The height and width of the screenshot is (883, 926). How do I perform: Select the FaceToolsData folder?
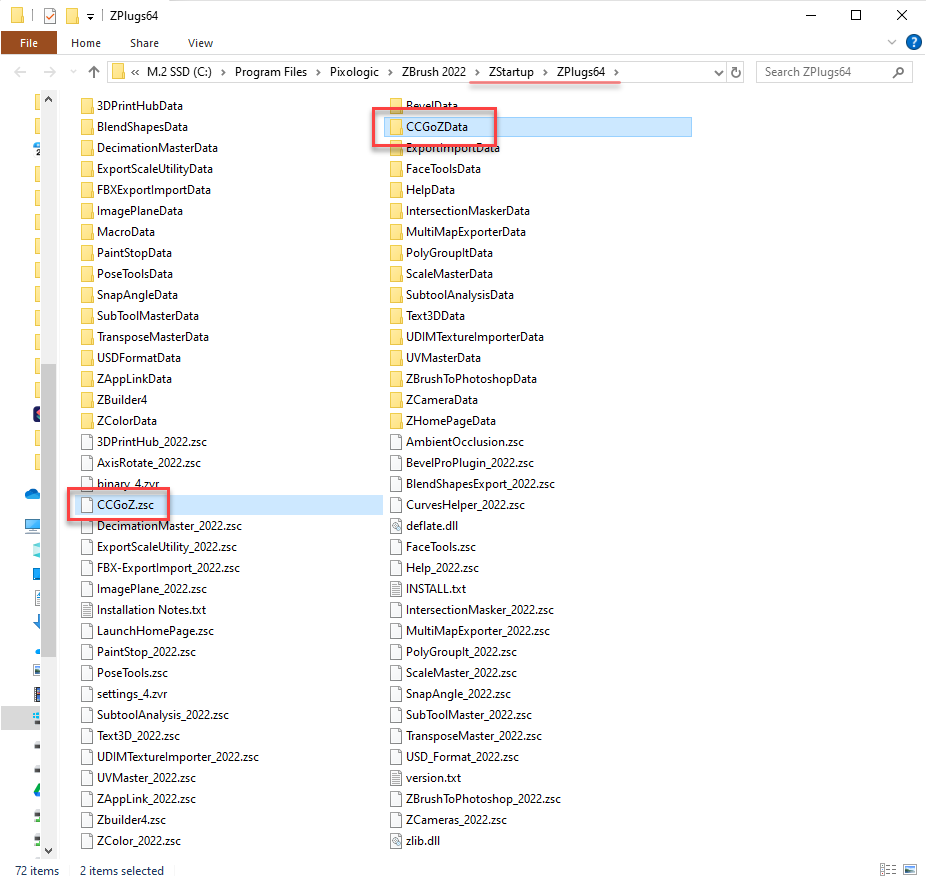pyautogui.click(x=435, y=169)
